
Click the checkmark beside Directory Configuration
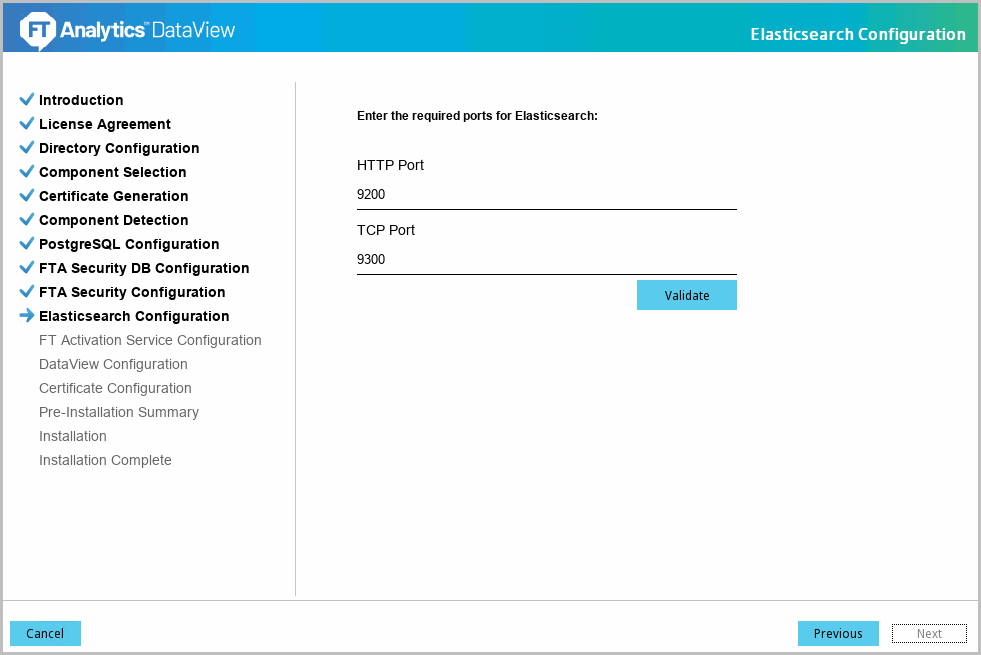(x=27, y=148)
